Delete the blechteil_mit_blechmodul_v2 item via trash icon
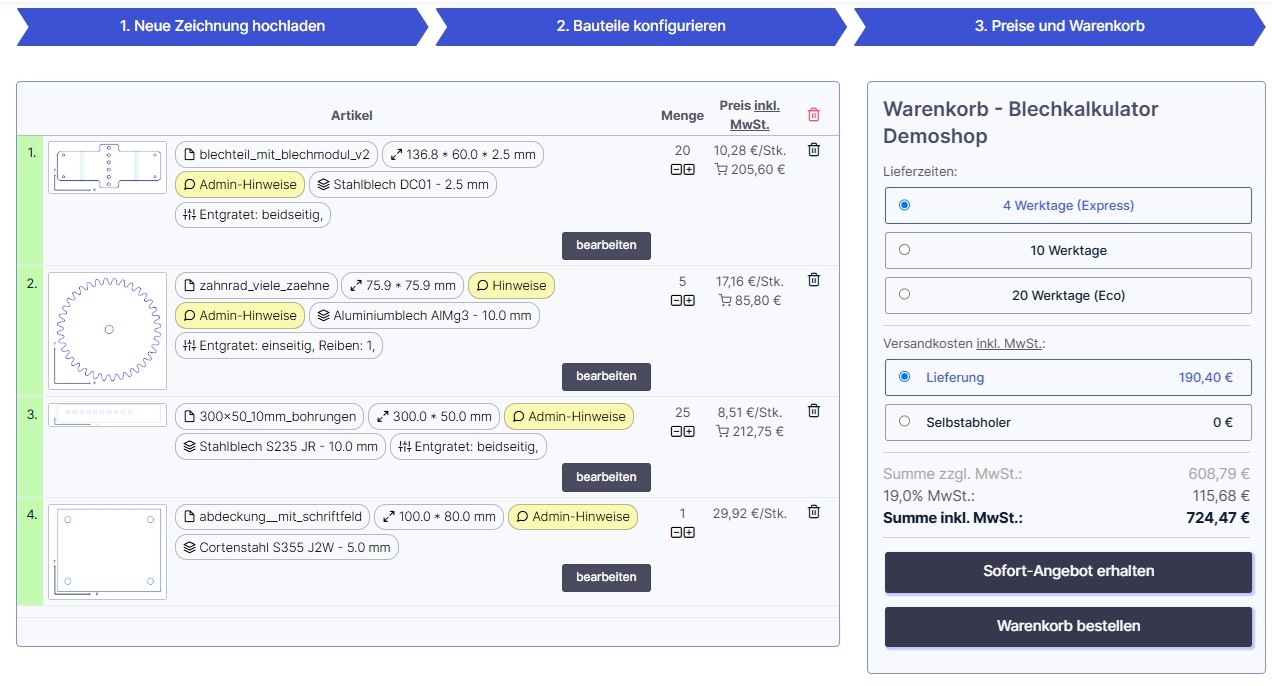 [814, 150]
